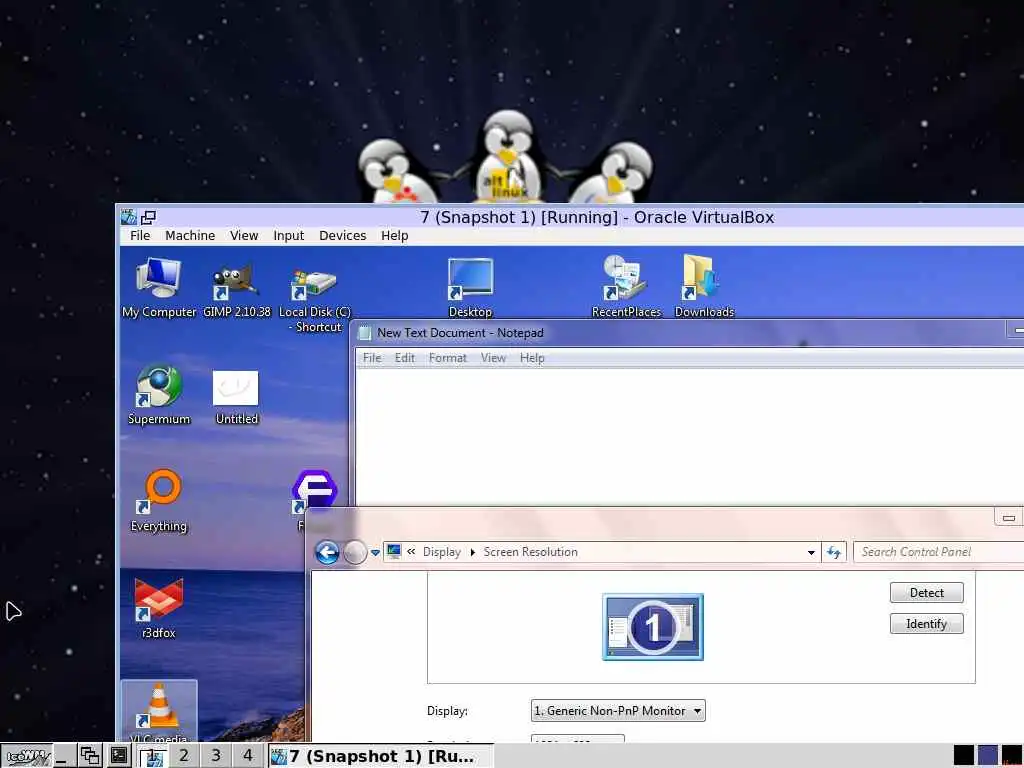This screenshot has height=768, width=1024.
Task: Select the RecentPlaces shortcut icon
Action: tap(626, 286)
